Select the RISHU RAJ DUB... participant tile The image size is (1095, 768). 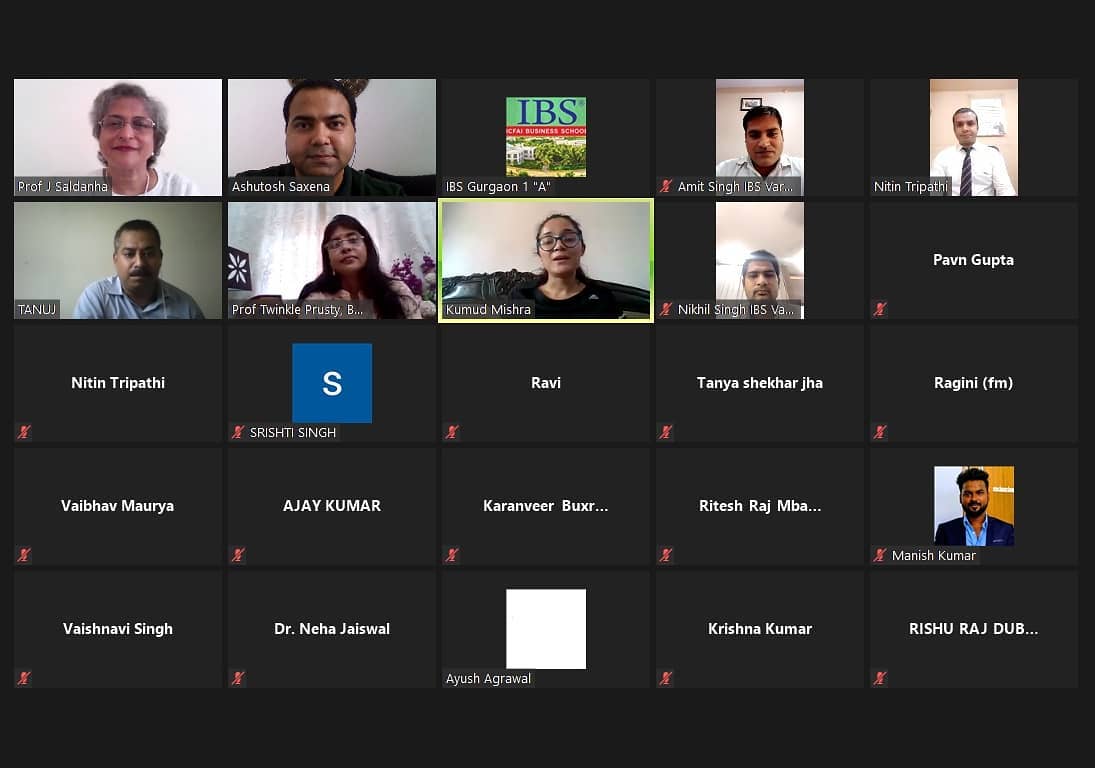[x=973, y=629]
